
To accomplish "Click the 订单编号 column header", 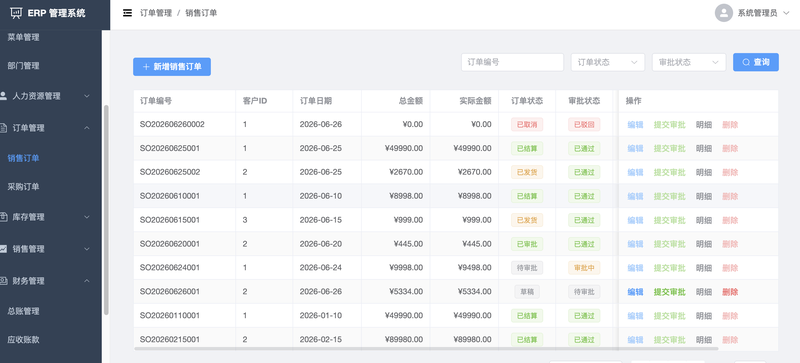I will [156, 101].
